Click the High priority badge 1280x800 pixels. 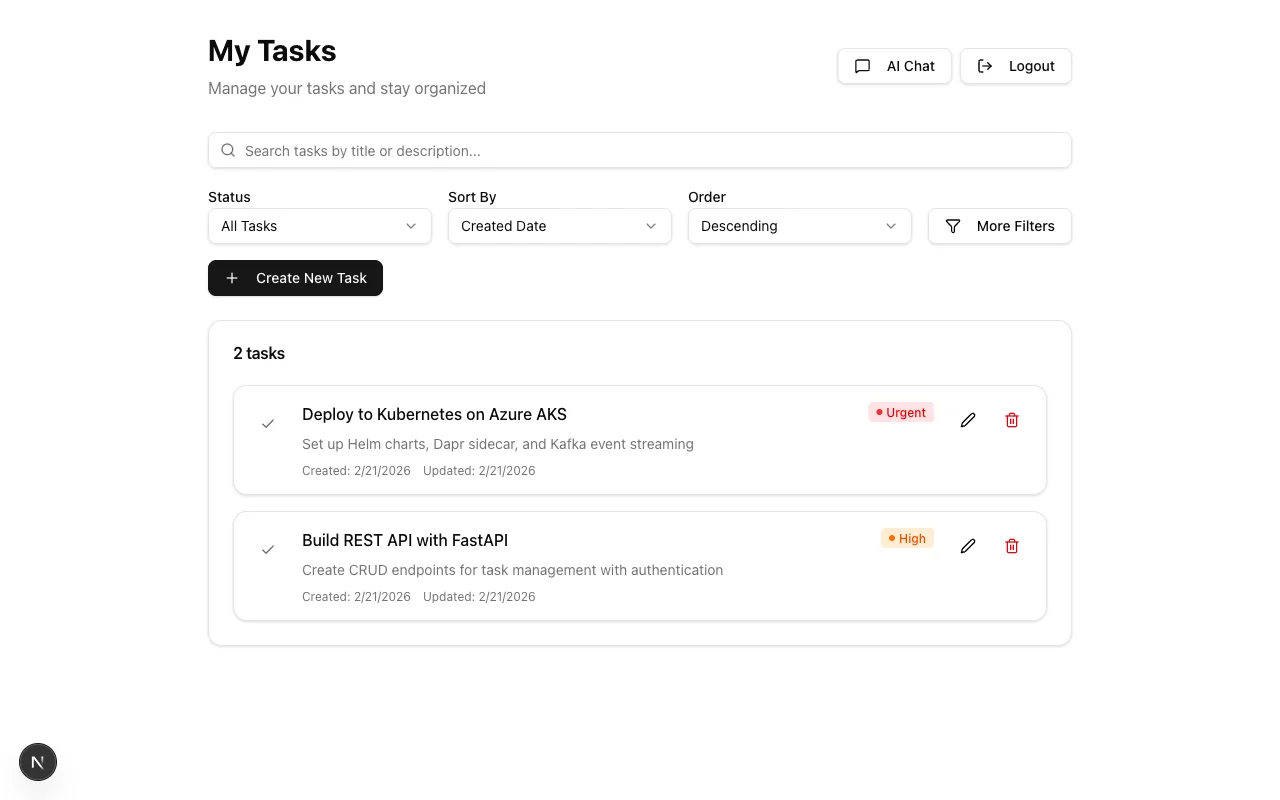907,538
